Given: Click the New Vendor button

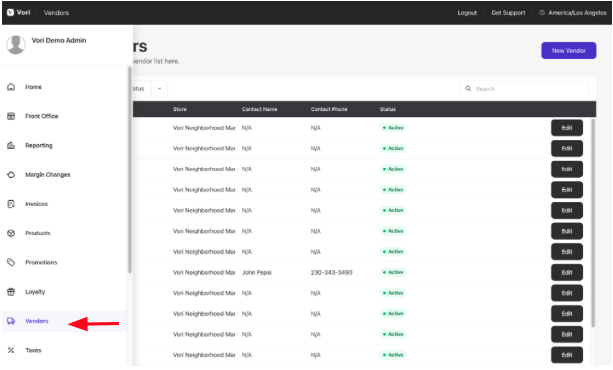Looking at the screenshot, I should [x=568, y=50].
